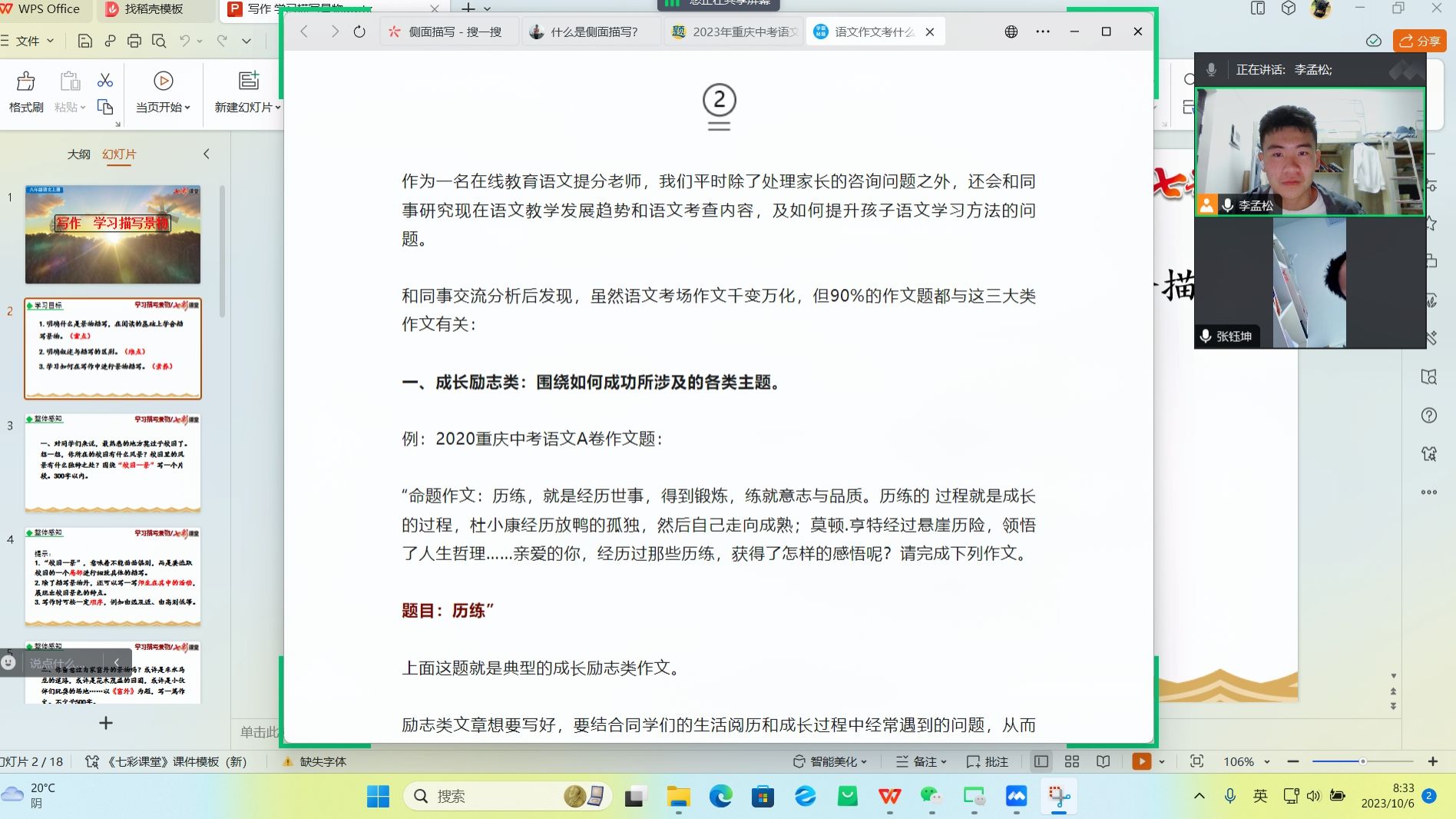Toggle normal view in status bar
This screenshot has width=1456, height=819.
point(1041,761)
